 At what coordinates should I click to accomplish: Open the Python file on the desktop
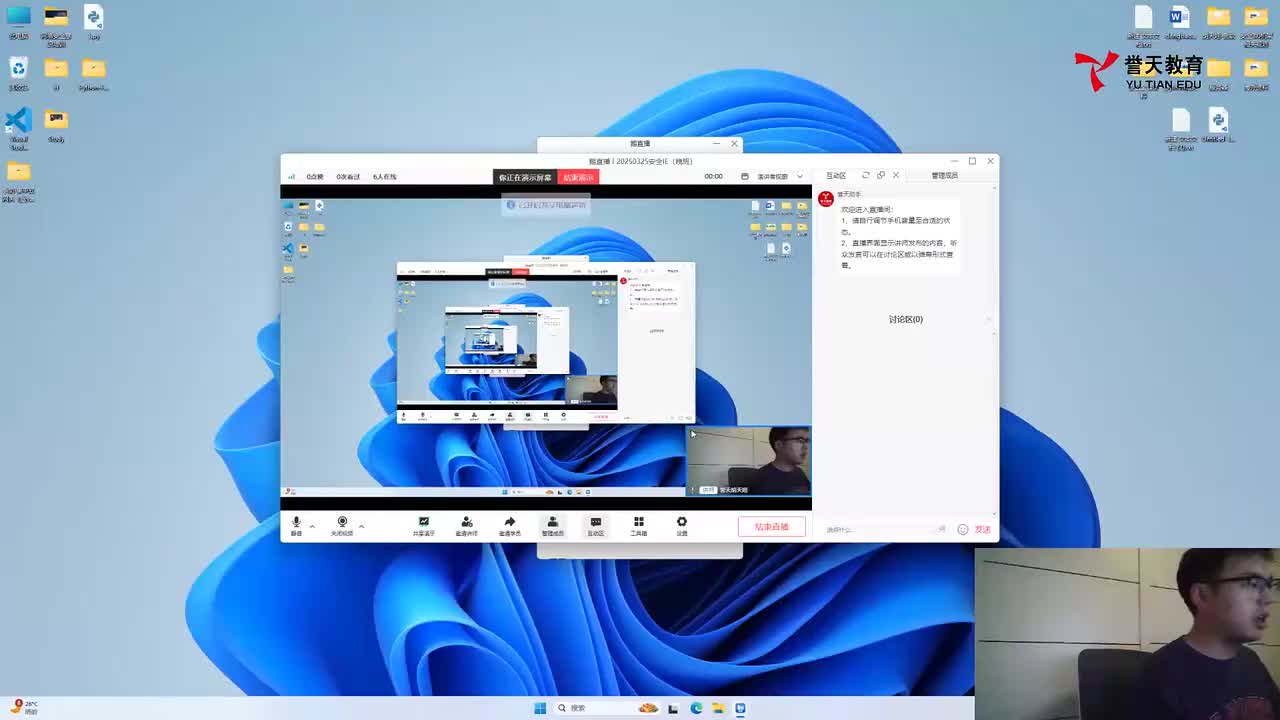94,22
